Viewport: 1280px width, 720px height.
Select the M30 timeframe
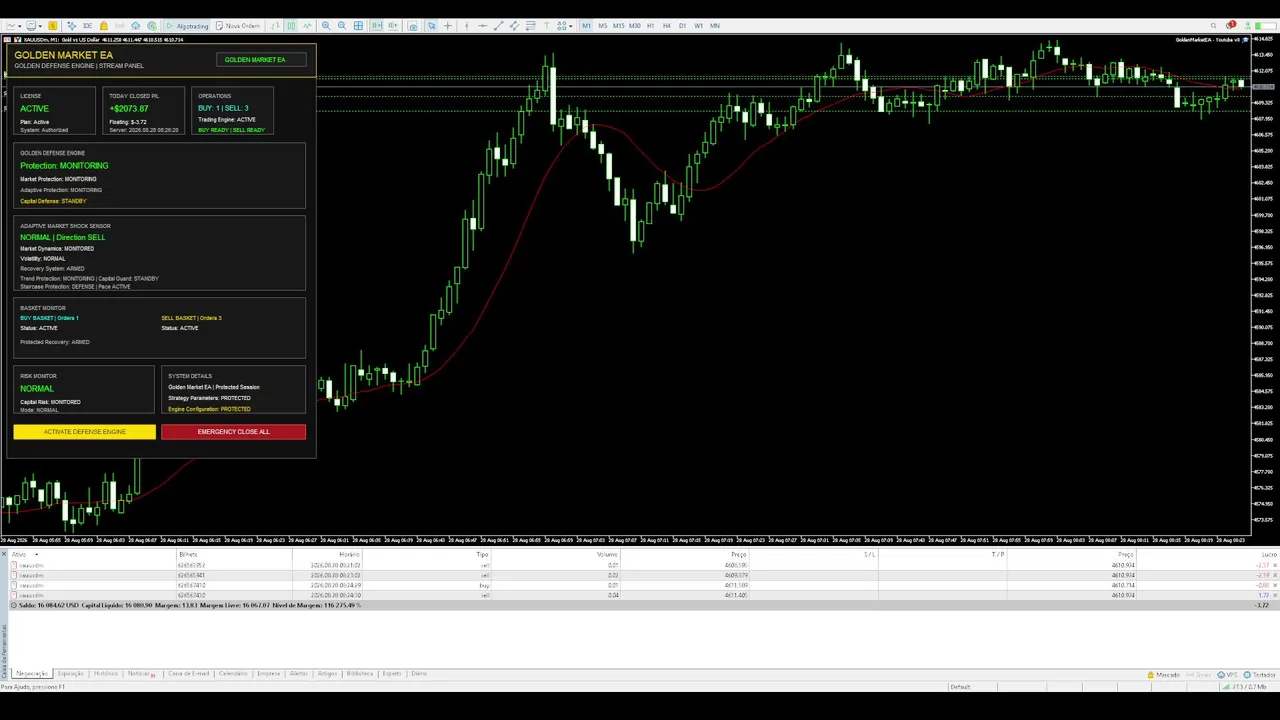click(635, 26)
